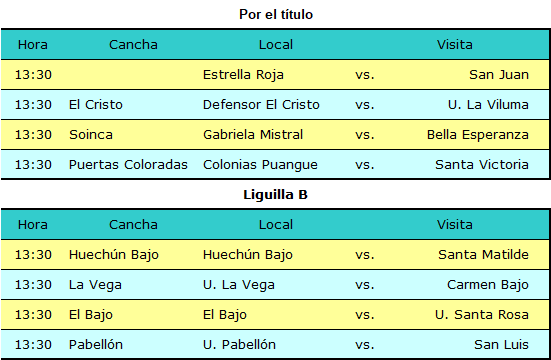
Task: Click 'Cancha' header in Liguilla B table
Action: pos(133,224)
